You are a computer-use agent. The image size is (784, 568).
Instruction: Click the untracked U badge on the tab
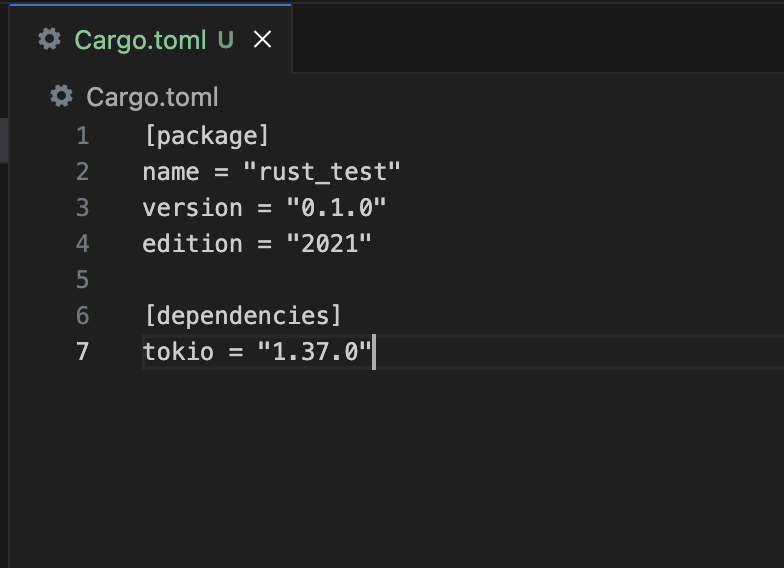[x=226, y=40]
